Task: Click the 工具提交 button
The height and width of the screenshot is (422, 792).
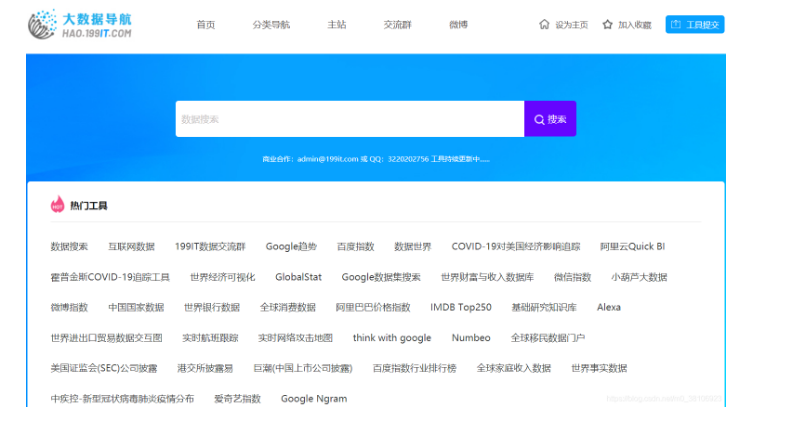Action: click(x=695, y=24)
